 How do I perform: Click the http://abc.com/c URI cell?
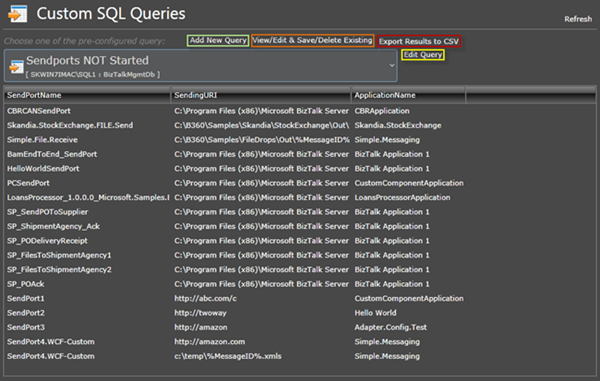[x=205, y=298]
